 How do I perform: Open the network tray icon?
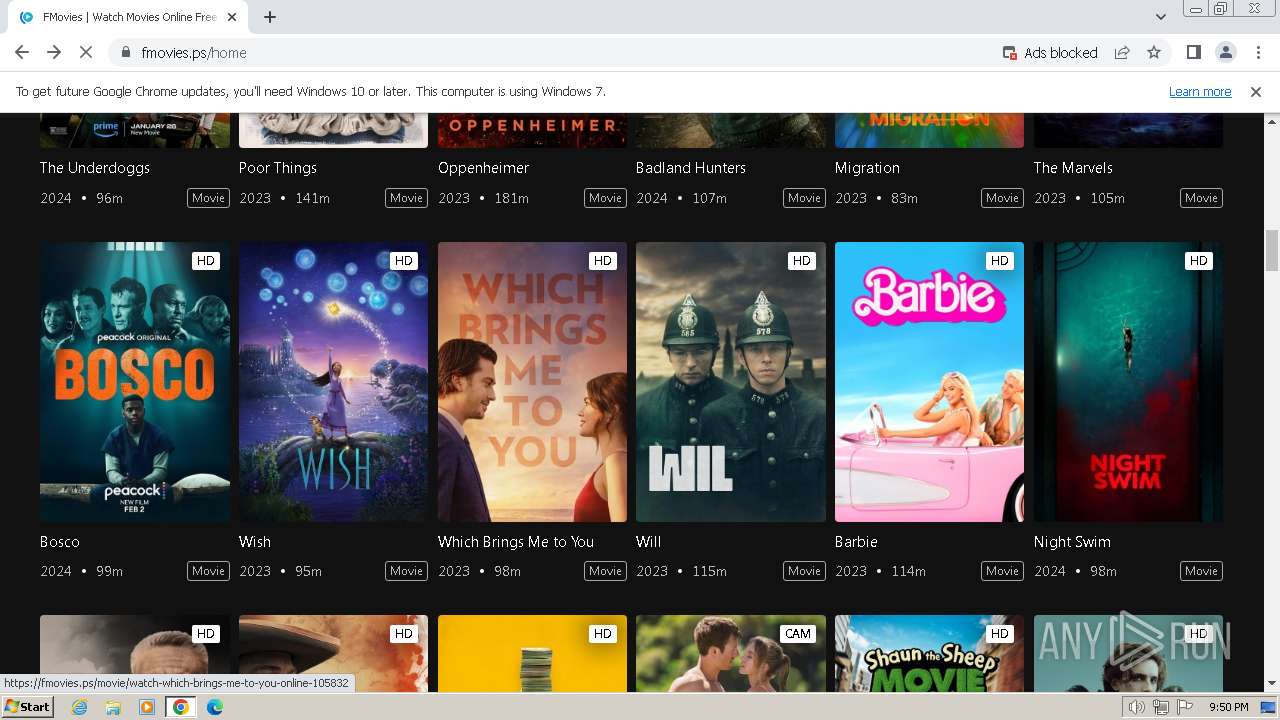1160,707
